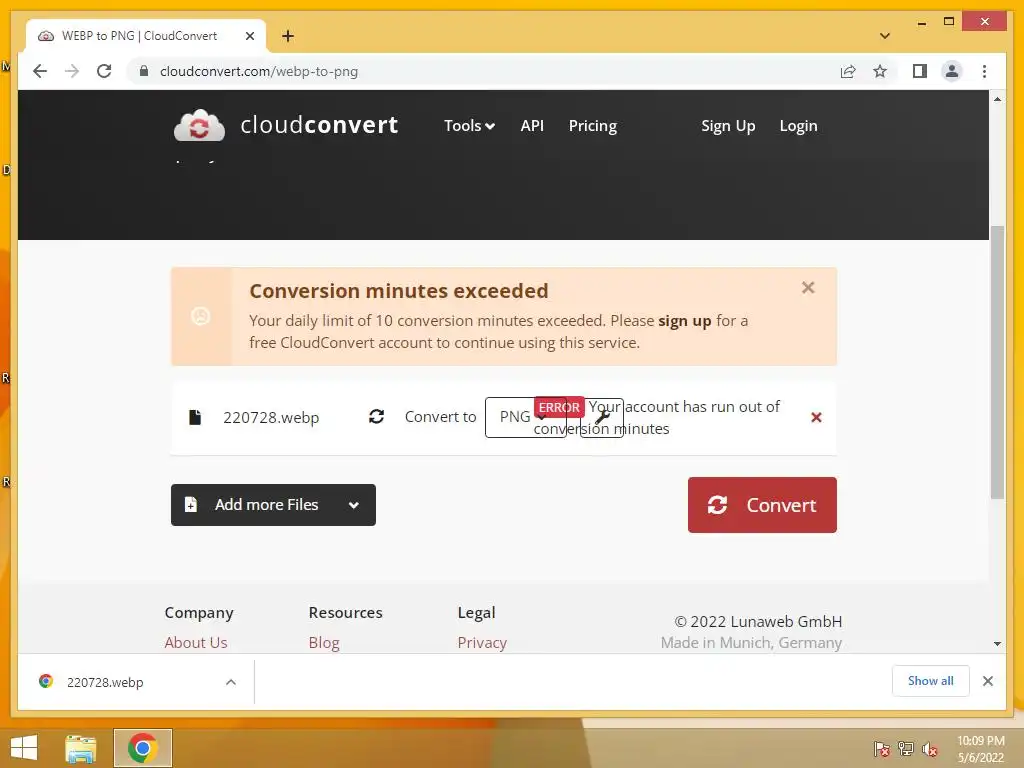Follow the bold sign up link
1024x768 pixels.
coord(684,321)
